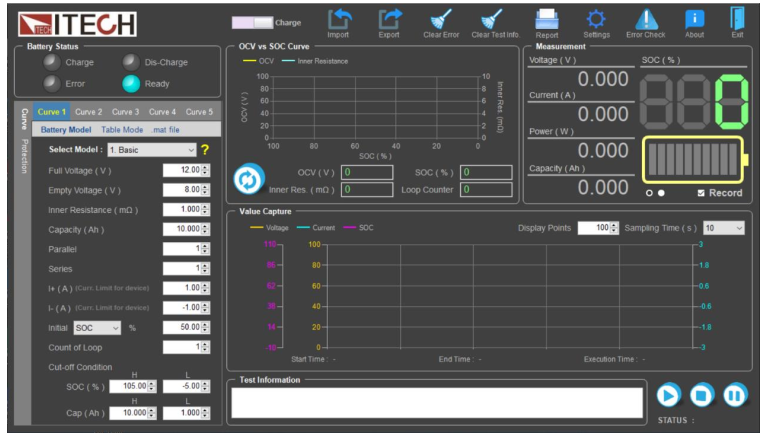This screenshot has height=441, width=771.
Task: Open the About info icon
Action: point(694,19)
